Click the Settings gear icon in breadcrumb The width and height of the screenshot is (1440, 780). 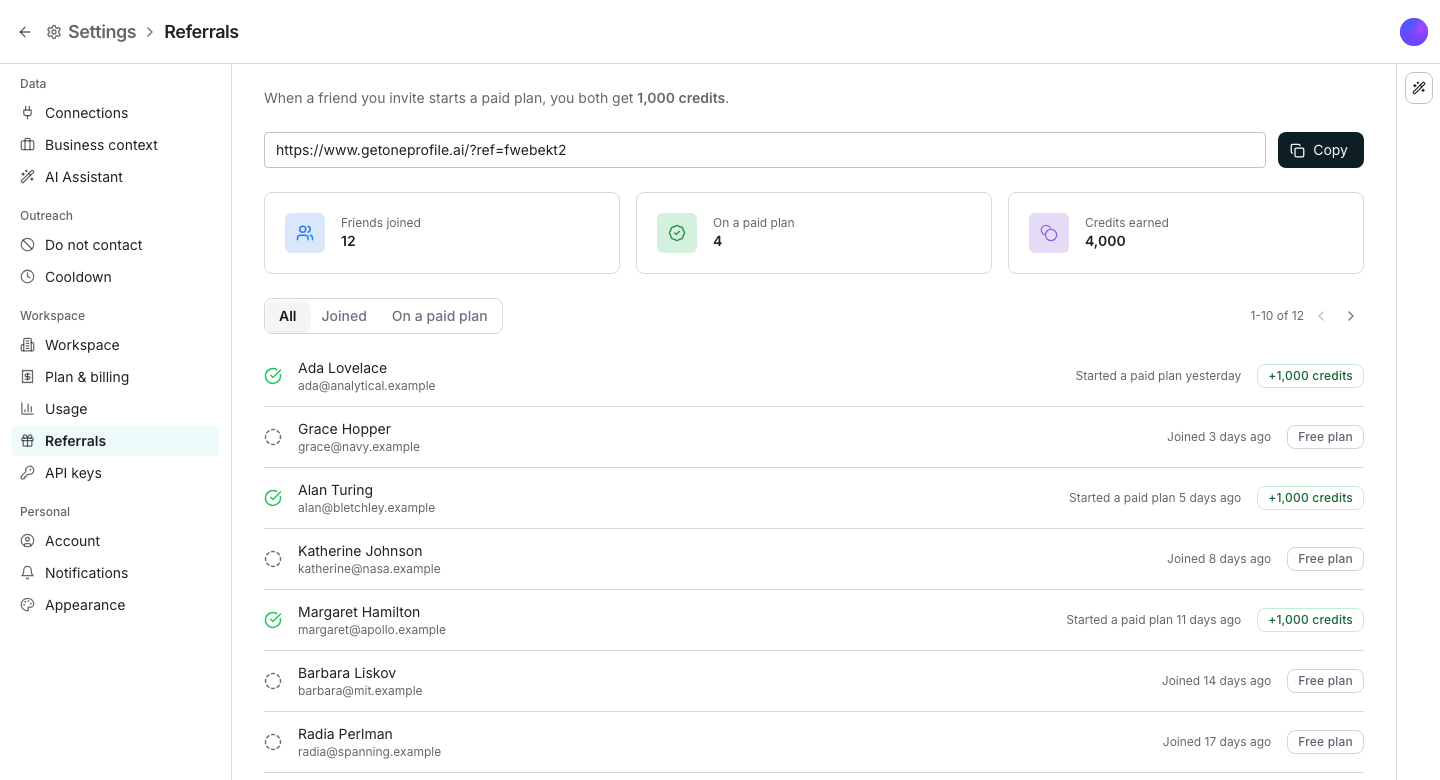point(54,32)
